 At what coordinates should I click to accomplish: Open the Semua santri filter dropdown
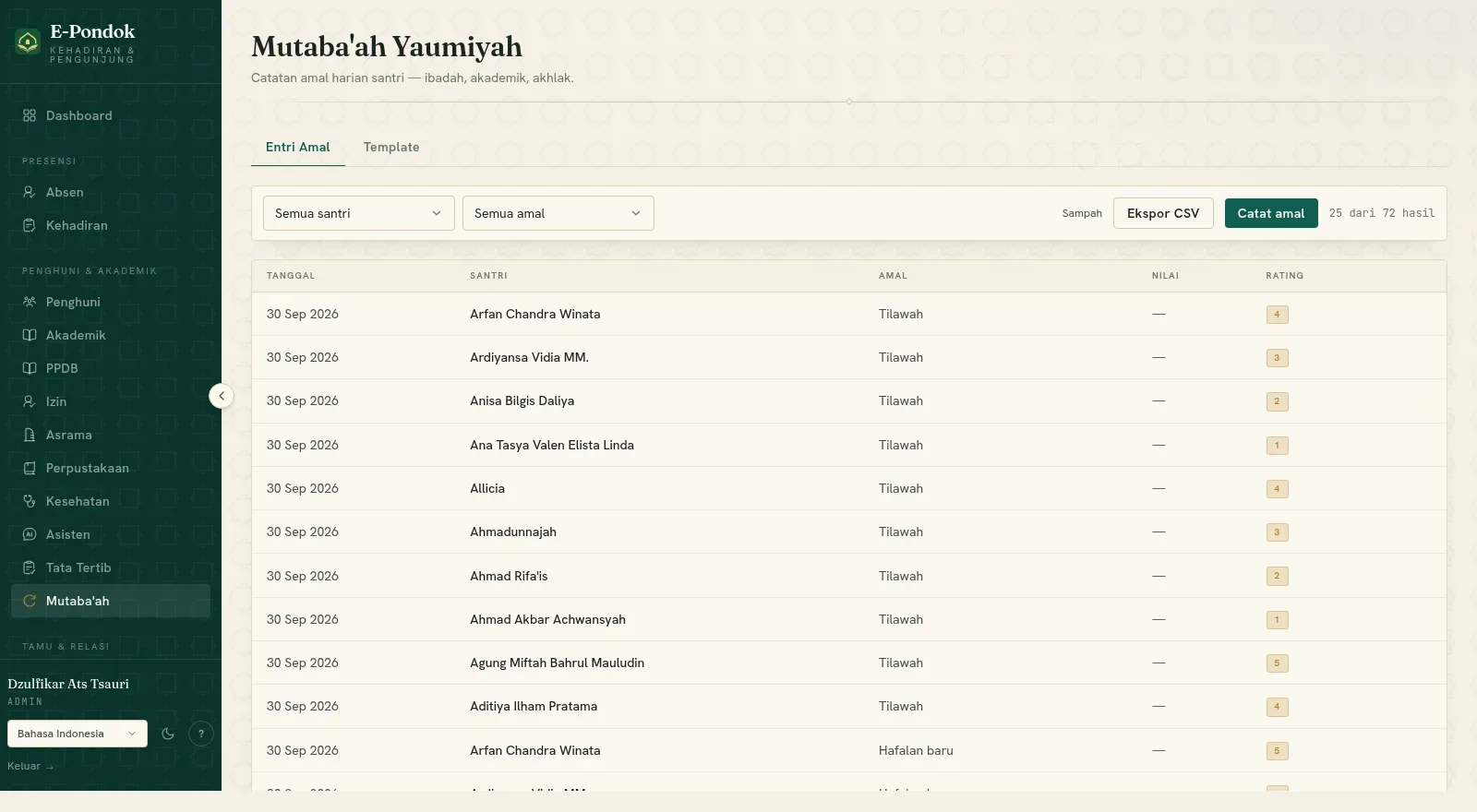359,213
